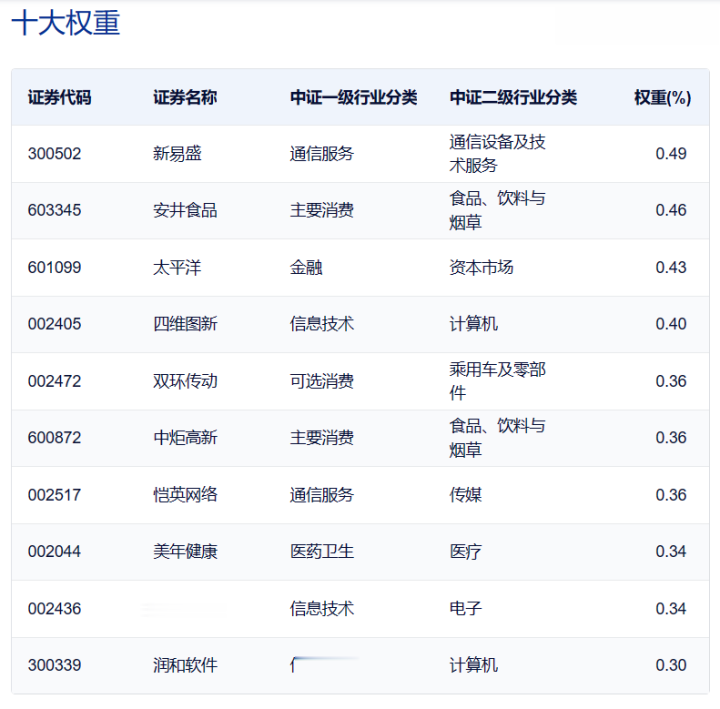
Task: Select security name 太平洋
Action: point(177,267)
